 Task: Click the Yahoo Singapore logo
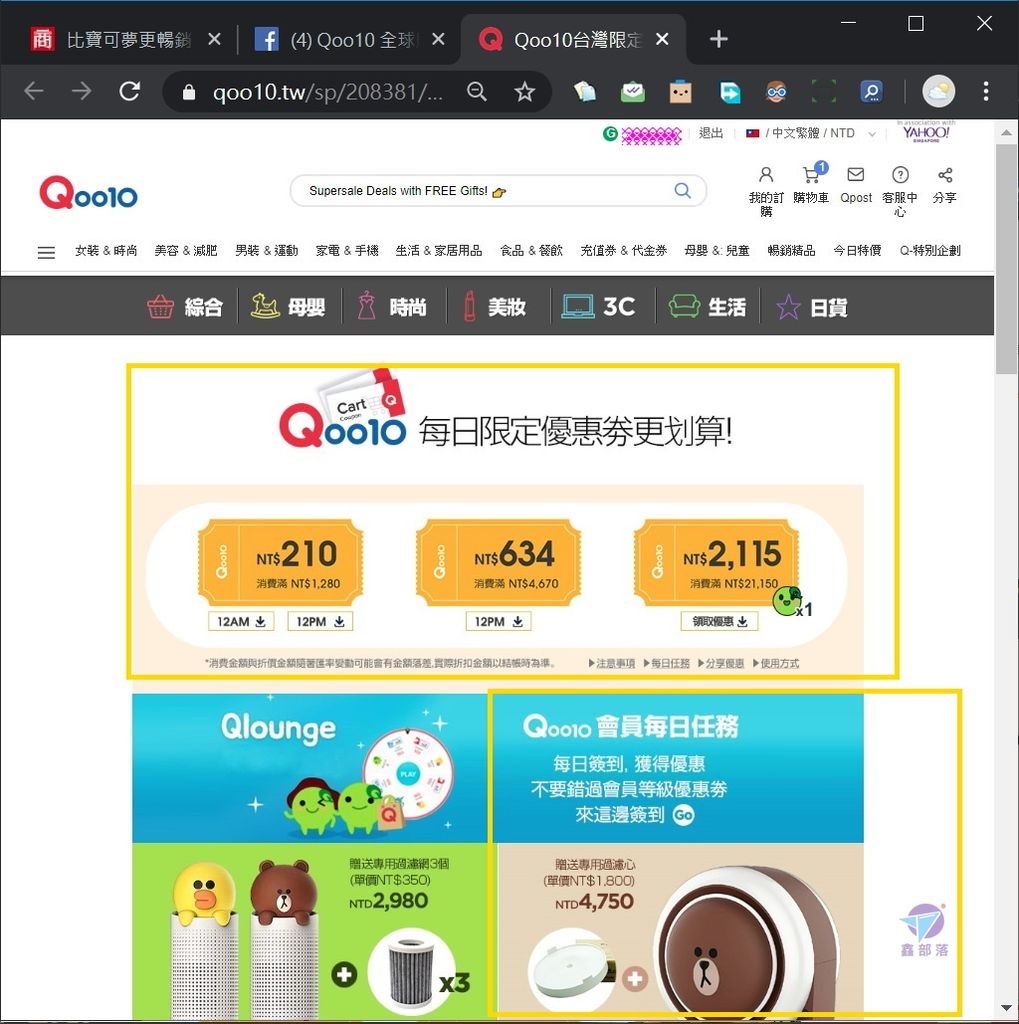pyautogui.click(x=926, y=133)
